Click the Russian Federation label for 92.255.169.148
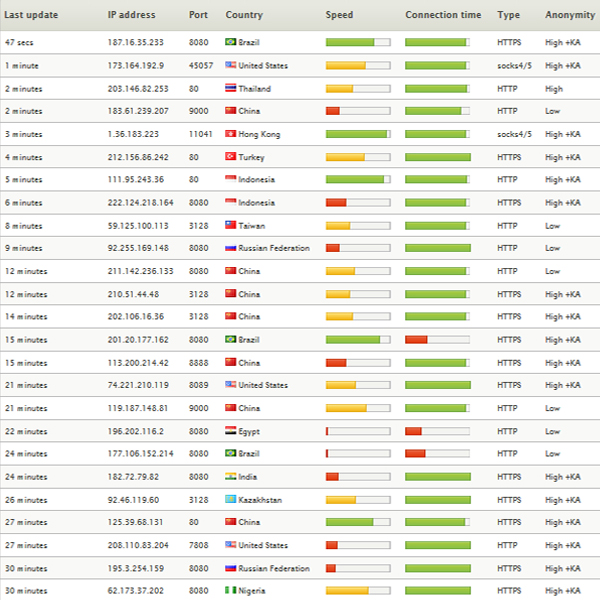Screen dimensions: 600x600 click(x=274, y=248)
